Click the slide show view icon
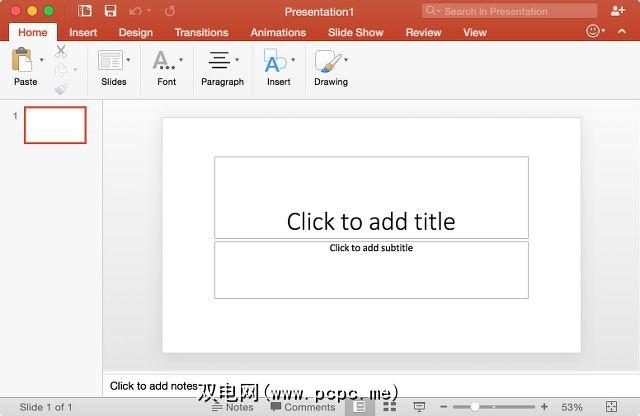The width and height of the screenshot is (640, 416). pyautogui.click(x=420, y=407)
